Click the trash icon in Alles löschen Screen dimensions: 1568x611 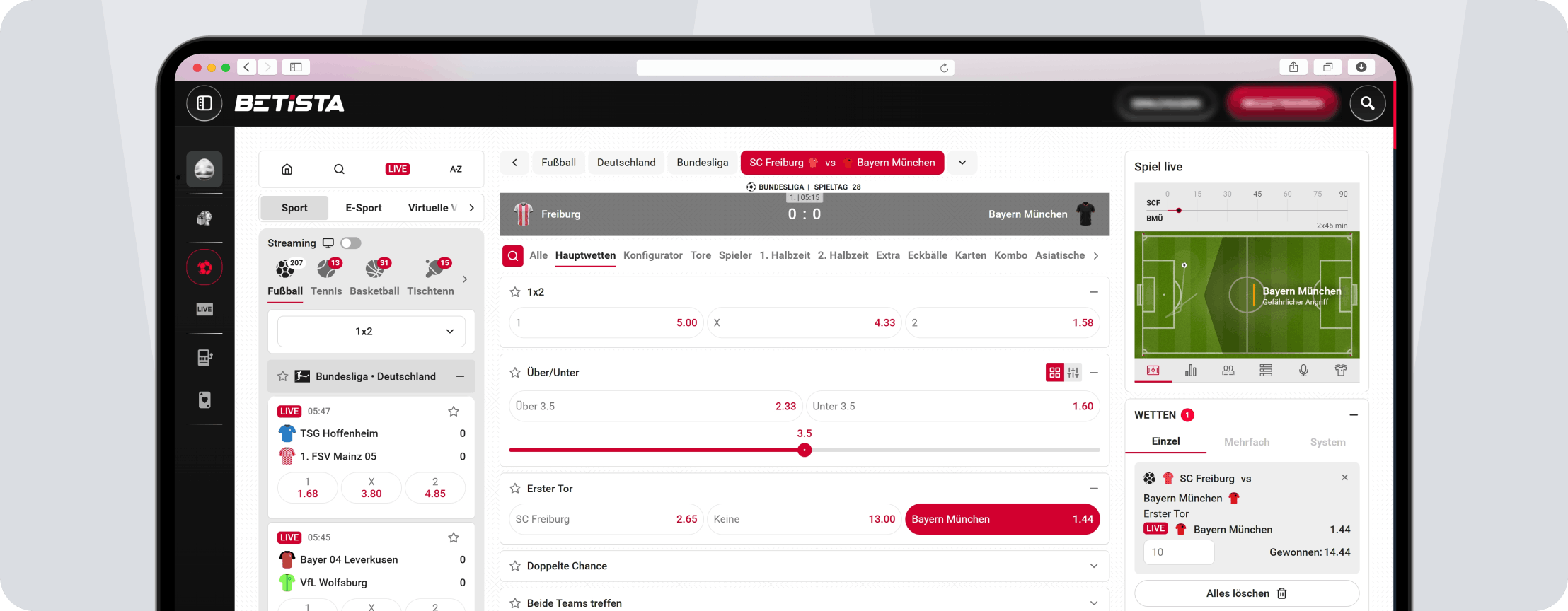coord(1281,593)
